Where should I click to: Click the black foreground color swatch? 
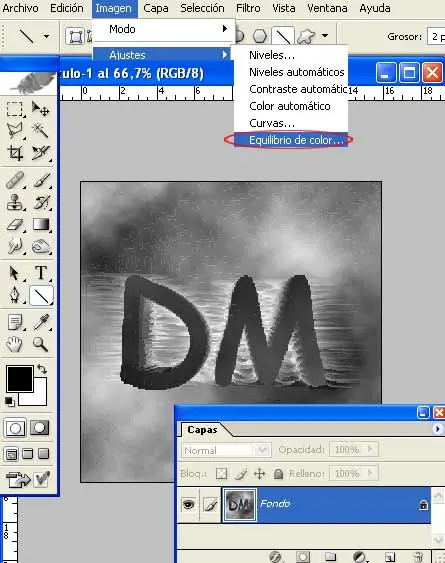[x=20, y=378]
